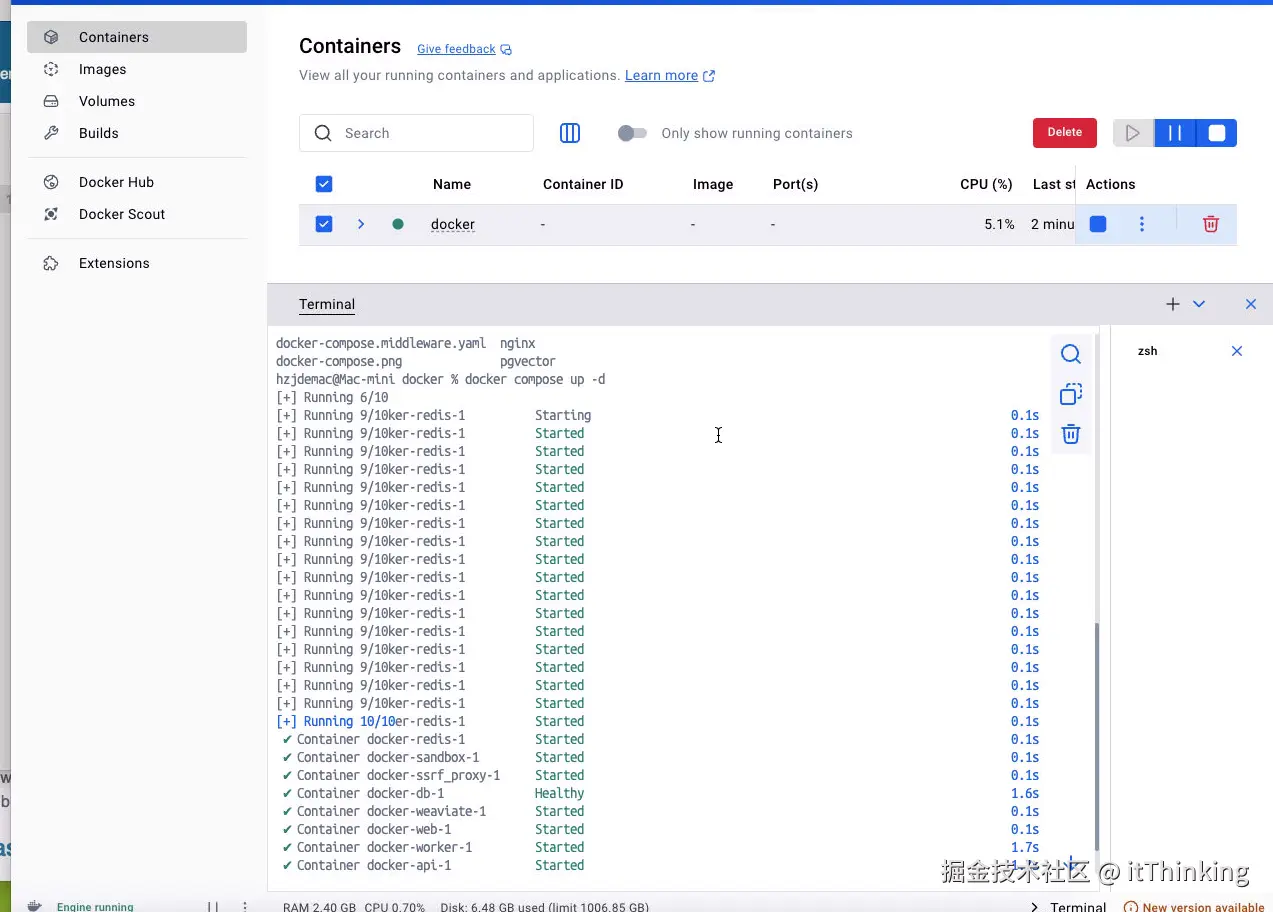Expand the docker compose stack row
The image size is (1273, 912).
click(x=361, y=224)
